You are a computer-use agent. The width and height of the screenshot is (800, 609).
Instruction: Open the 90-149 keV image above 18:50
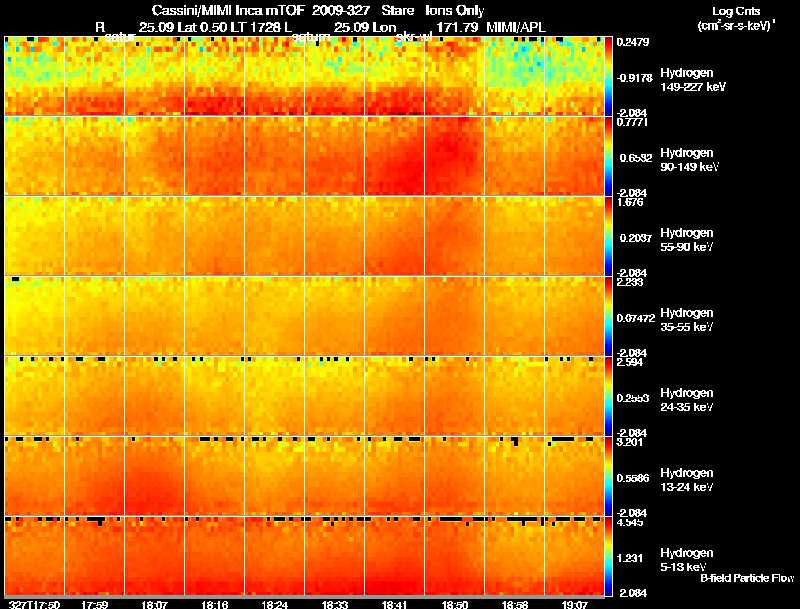pos(455,156)
